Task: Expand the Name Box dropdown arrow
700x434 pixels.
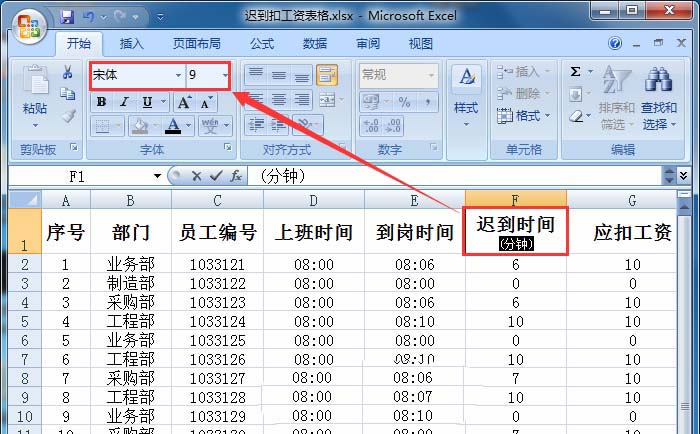Action: [x=157, y=176]
